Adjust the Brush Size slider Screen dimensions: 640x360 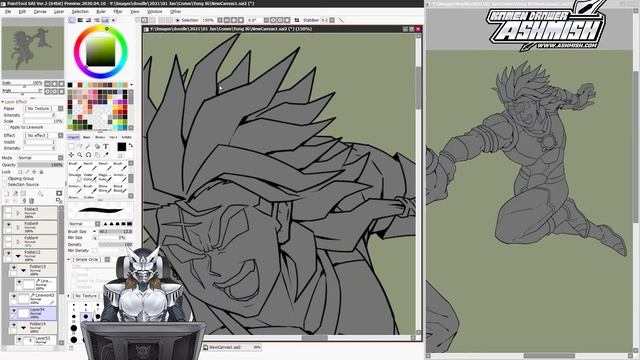click(116, 231)
